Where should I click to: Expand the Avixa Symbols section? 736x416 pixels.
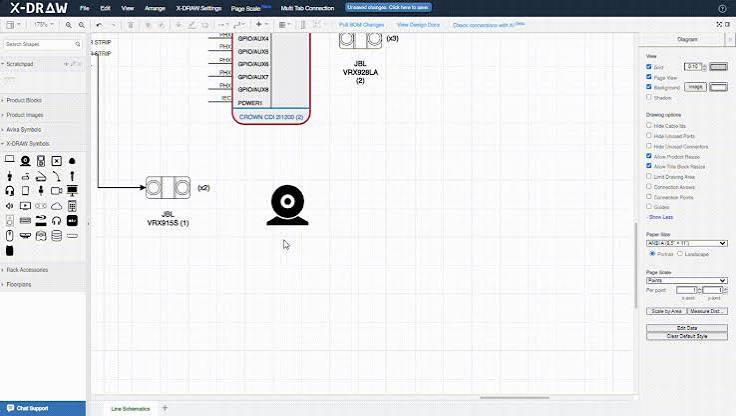pyautogui.click(x=23, y=130)
